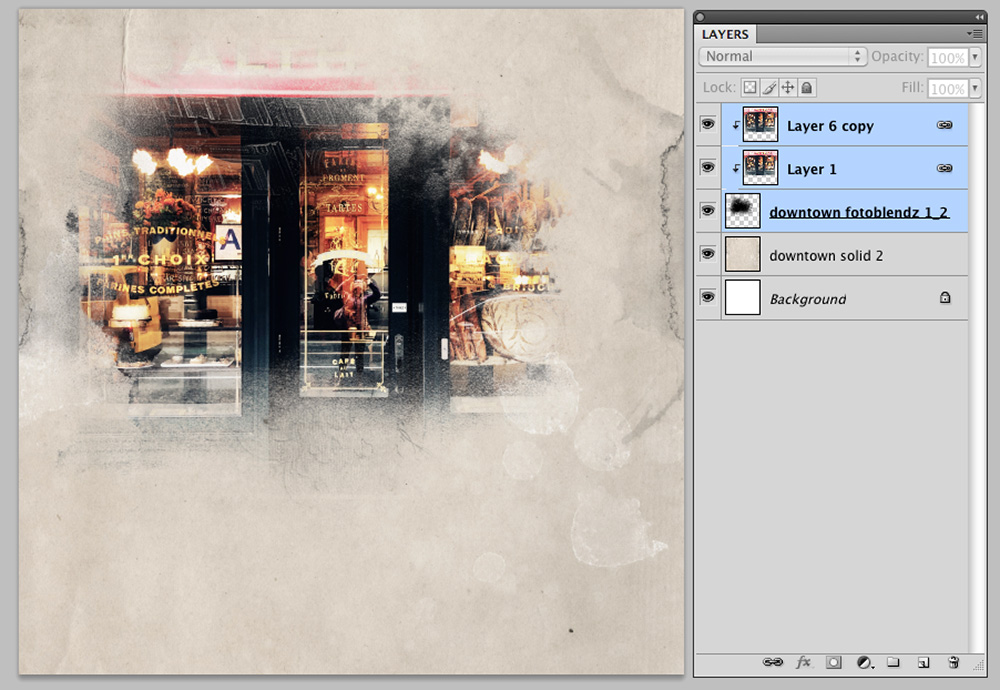Click Background layer lock icon
Viewport: 1000px width, 690px height.
click(x=945, y=297)
